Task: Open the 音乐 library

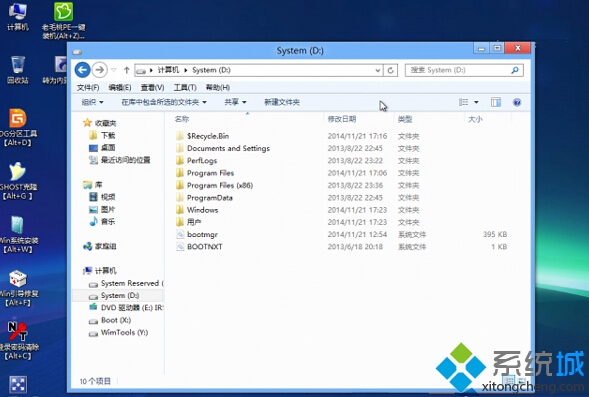Action: 108,222
